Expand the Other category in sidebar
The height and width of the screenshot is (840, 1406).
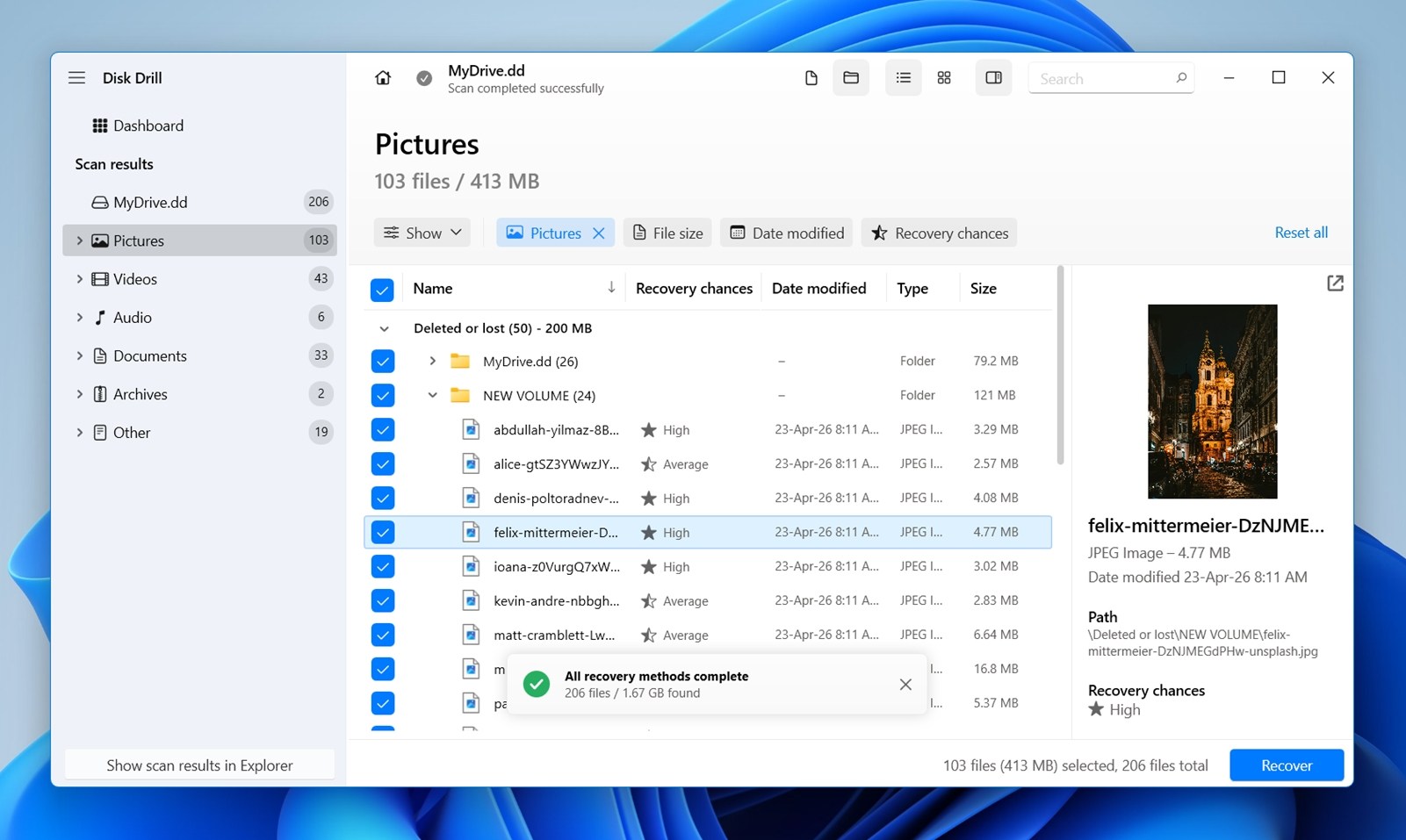tap(79, 432)
